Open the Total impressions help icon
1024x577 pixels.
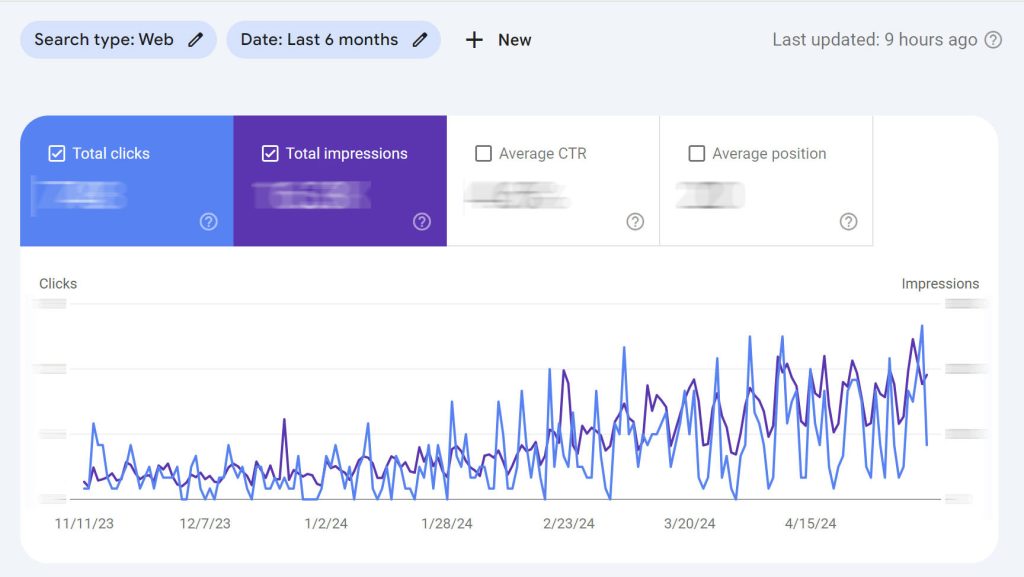tap(422, 222)
